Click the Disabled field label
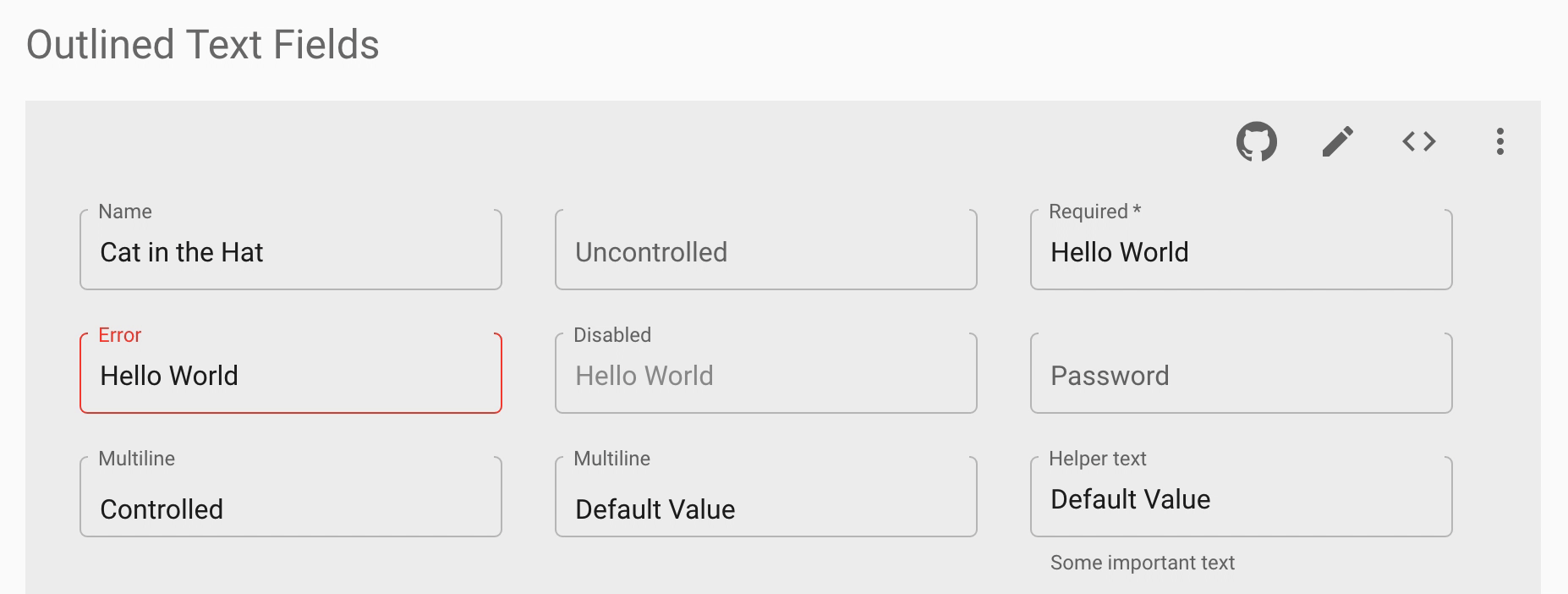Screen dimensions: 1568x594 [x=611, y=335]
